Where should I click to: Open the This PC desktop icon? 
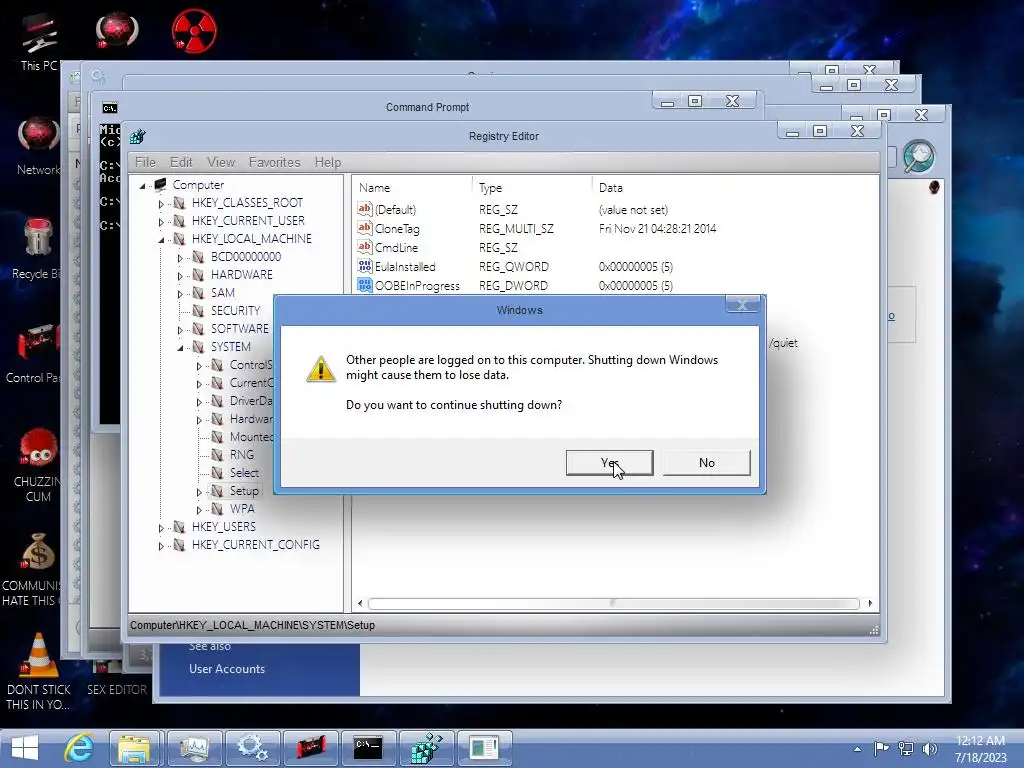point(38,43)
